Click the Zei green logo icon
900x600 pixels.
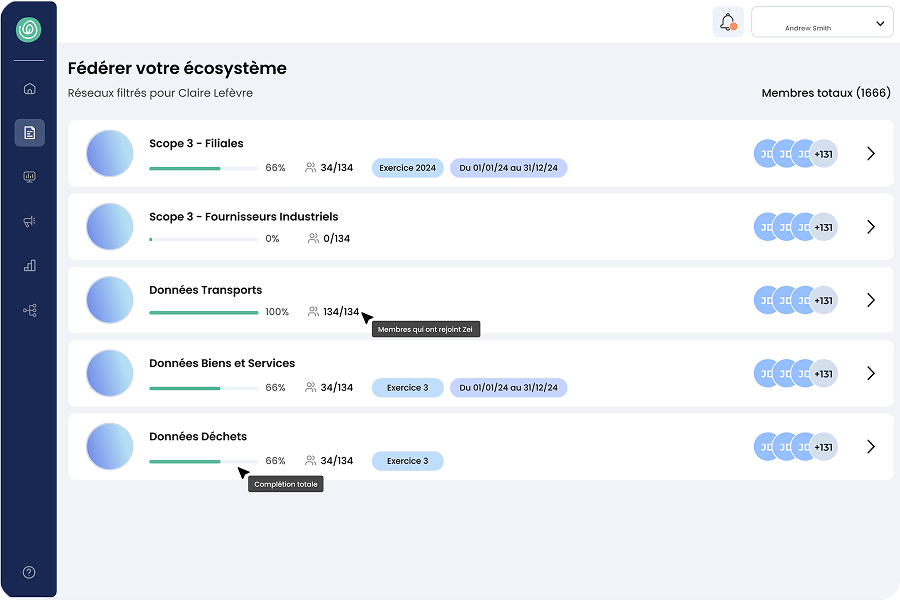(29, 29)
